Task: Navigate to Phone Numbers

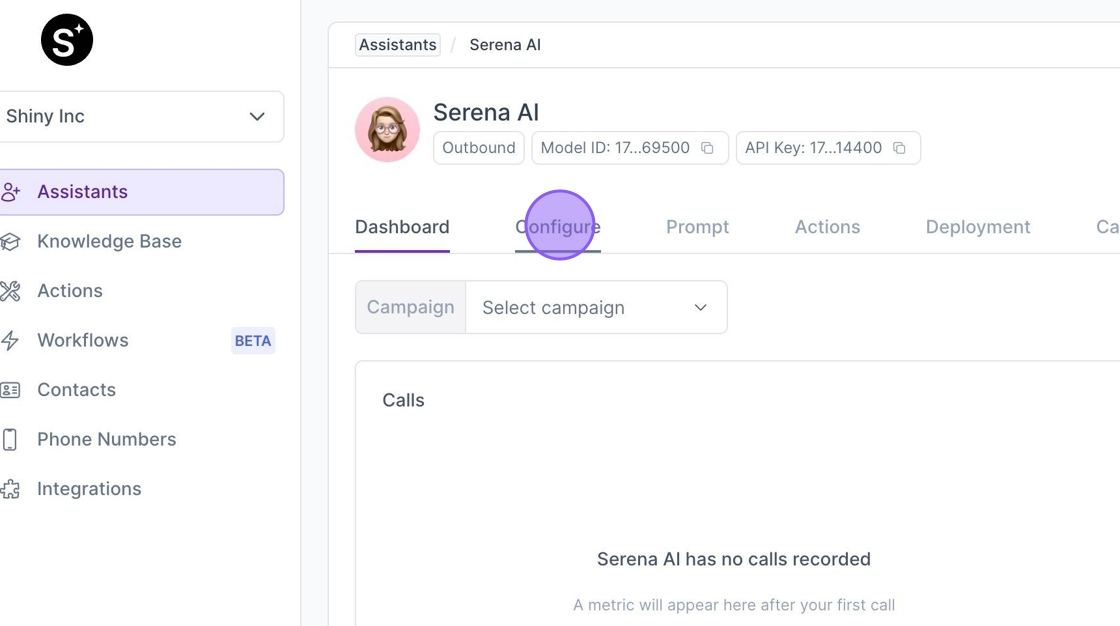Action: point(106,439)
